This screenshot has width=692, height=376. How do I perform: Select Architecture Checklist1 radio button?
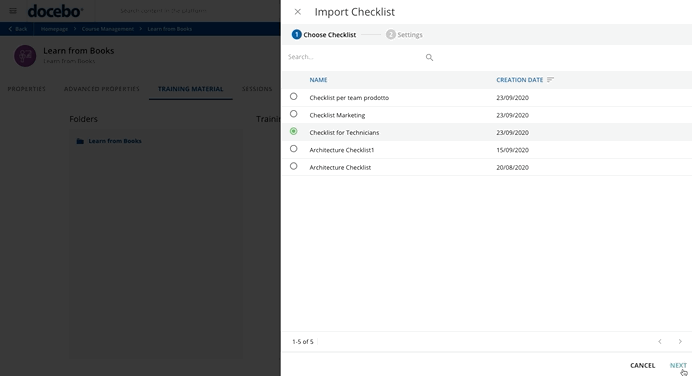pyautogui.click(x=293, y=149)
